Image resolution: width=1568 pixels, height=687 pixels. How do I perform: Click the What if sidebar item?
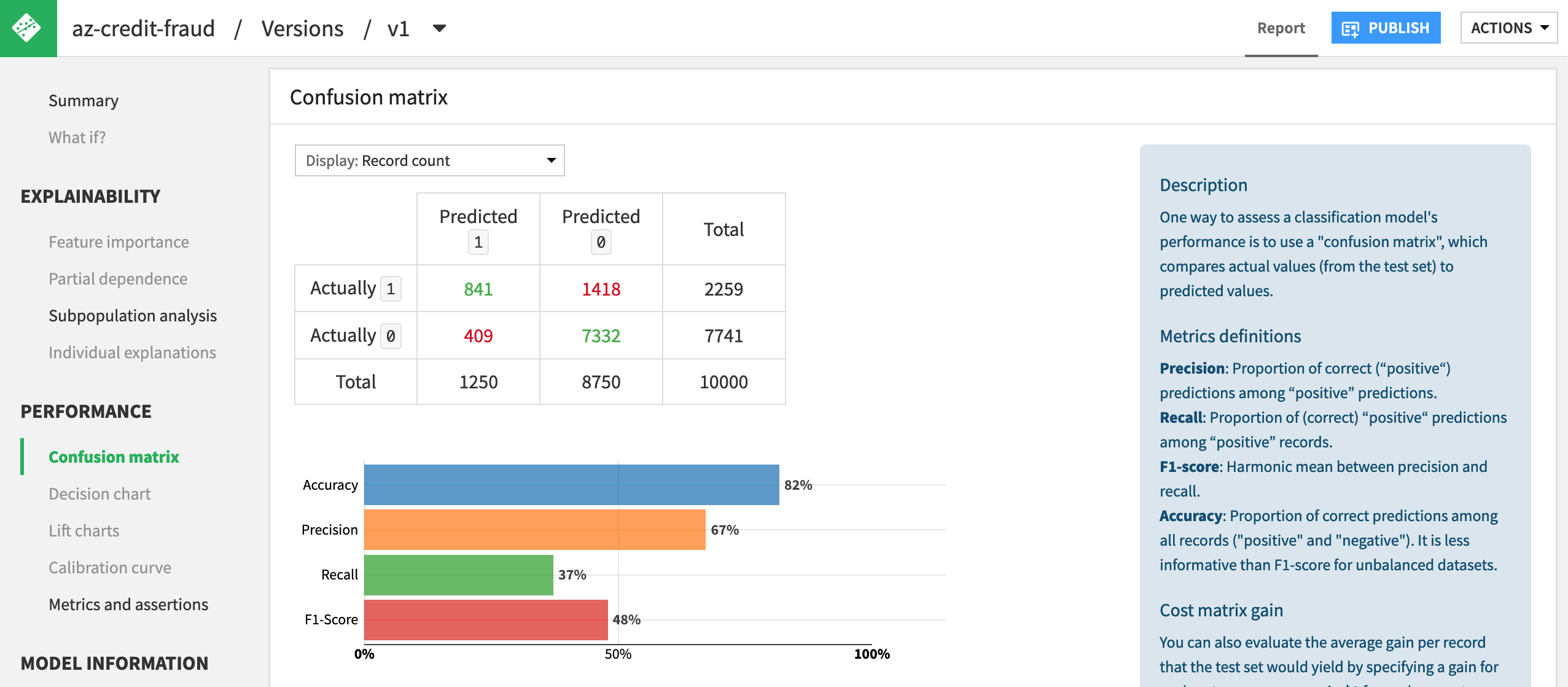coord(77,136)
